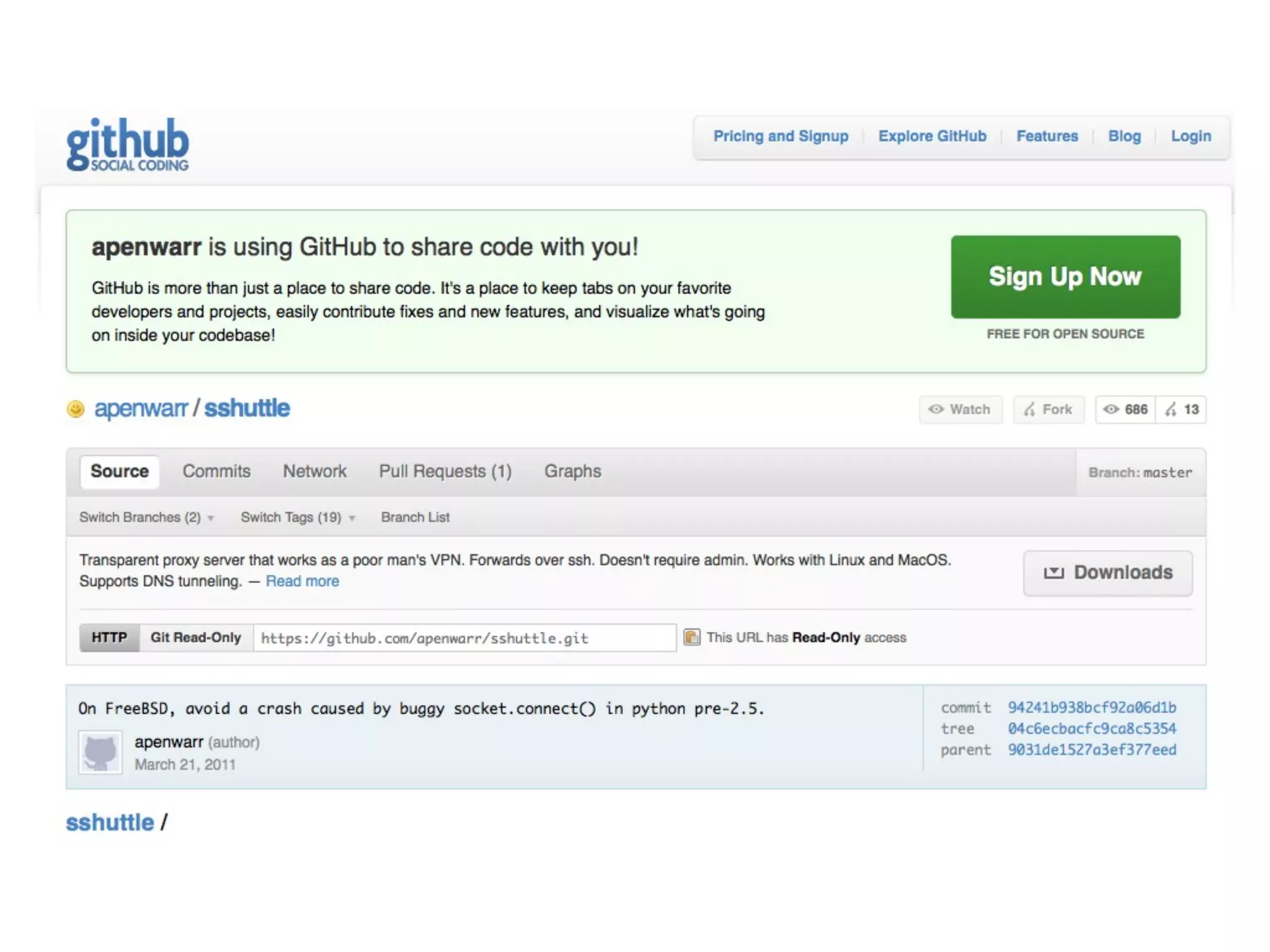Select the HTTP URL protocol toggle

(109, 638)
